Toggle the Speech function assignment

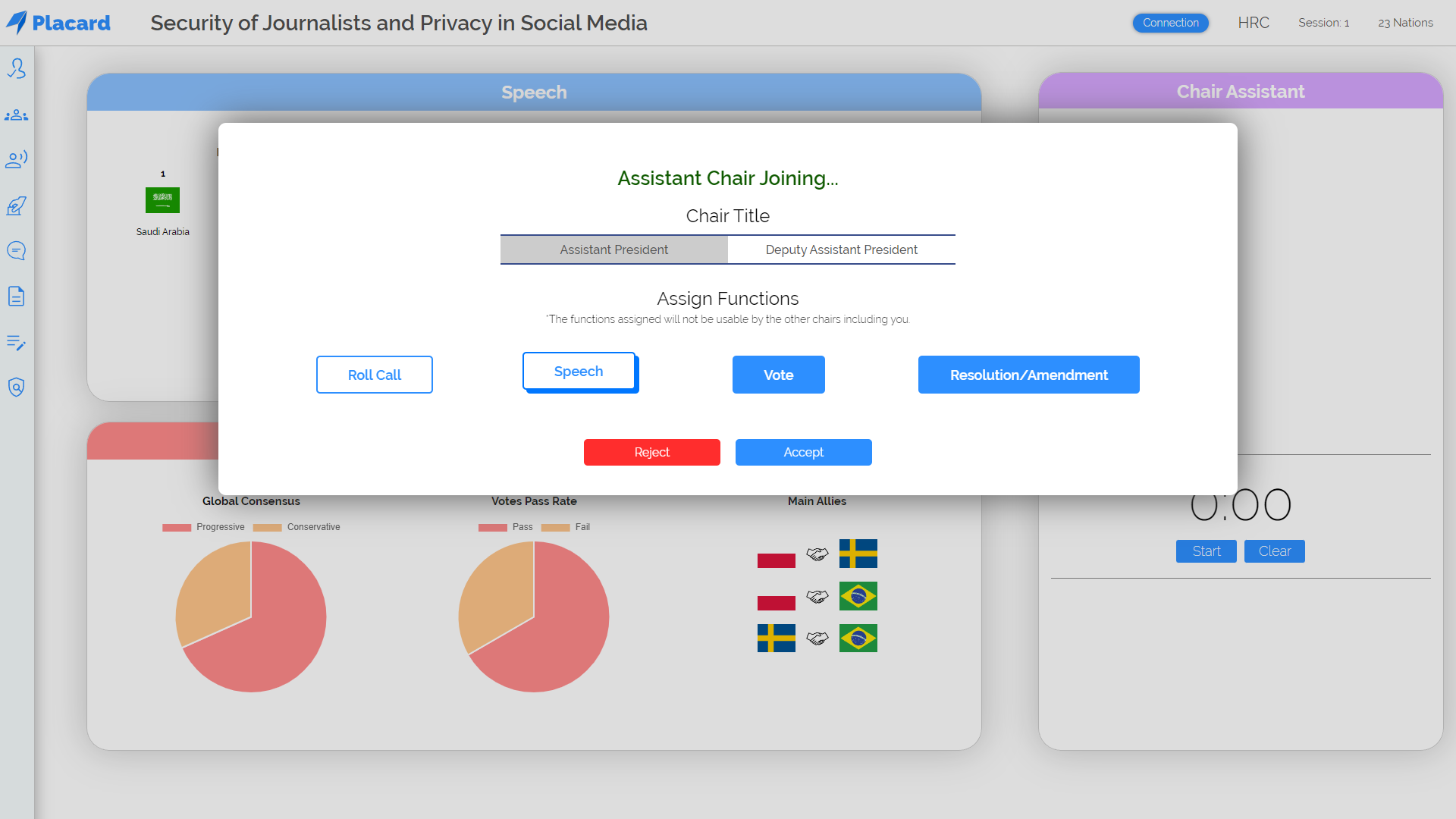(579, 372)
